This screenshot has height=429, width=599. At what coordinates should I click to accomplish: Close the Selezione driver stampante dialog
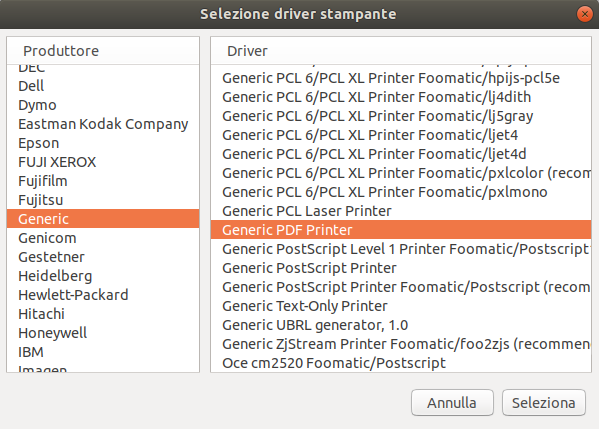pos(584,14)
